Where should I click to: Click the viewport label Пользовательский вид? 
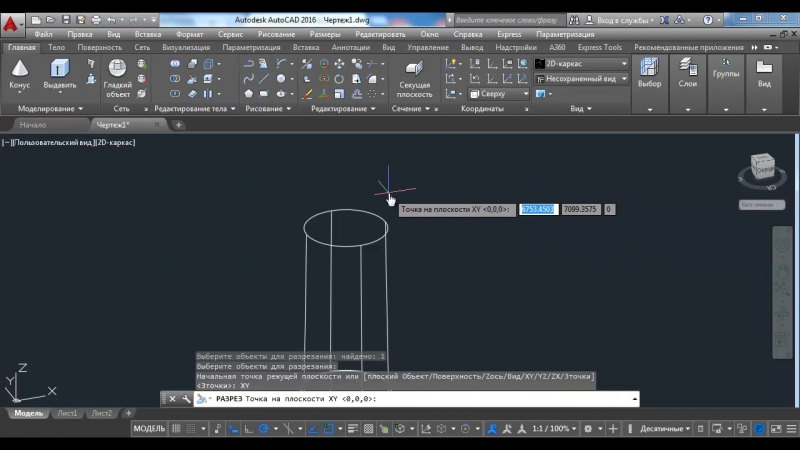[x=53, y=143]
